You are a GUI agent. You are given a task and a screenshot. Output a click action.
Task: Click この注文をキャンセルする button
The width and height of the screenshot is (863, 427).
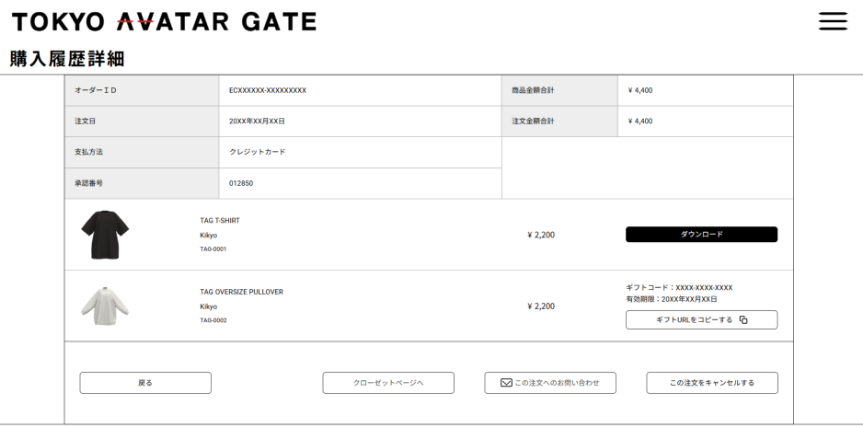click(x=711, y=383)
